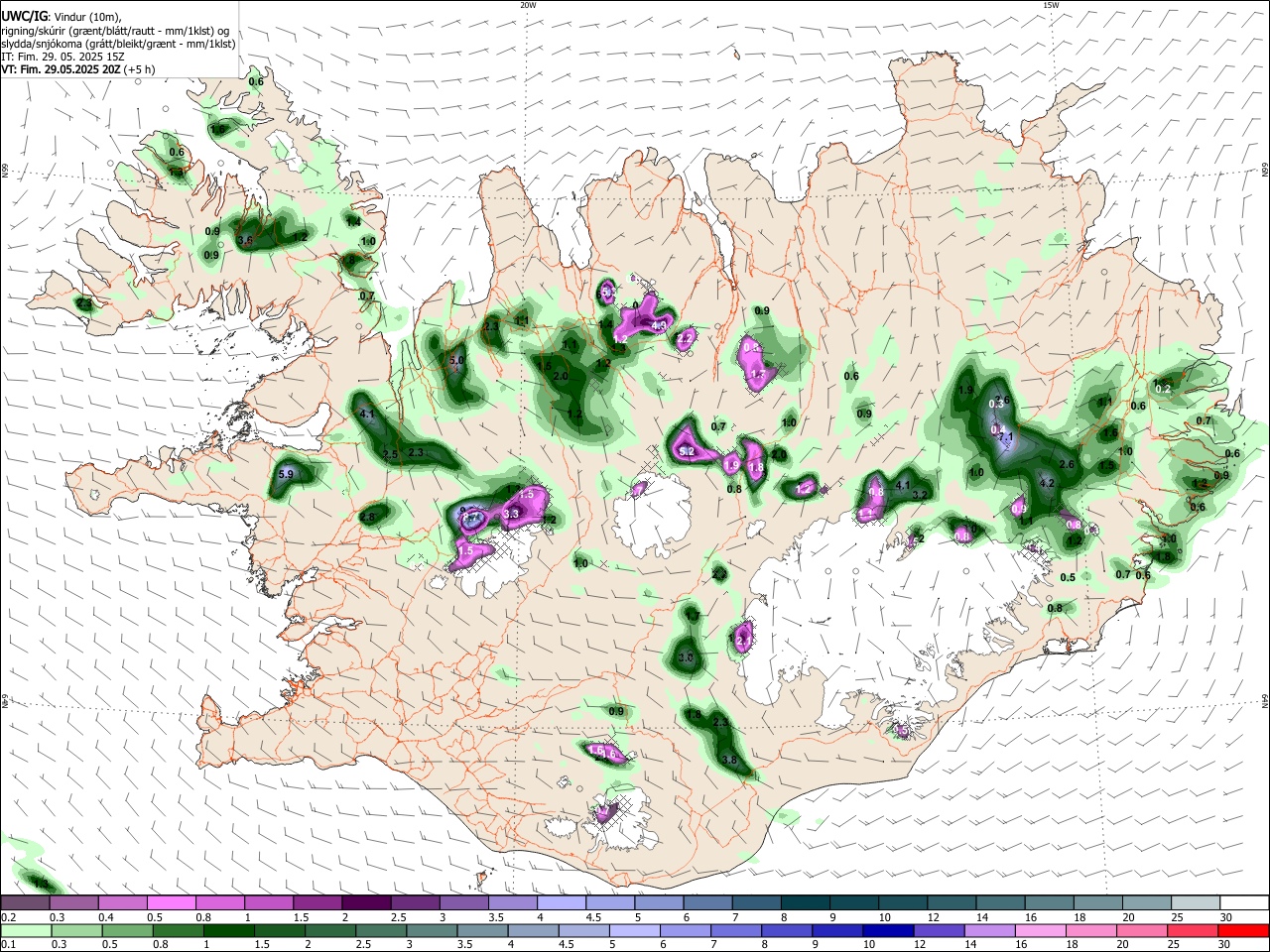The image size is (1270, 952).
Task: Select the snow legend swatch between 4 and 4.5
Action: pyautogui.click(x=561, y=903)
